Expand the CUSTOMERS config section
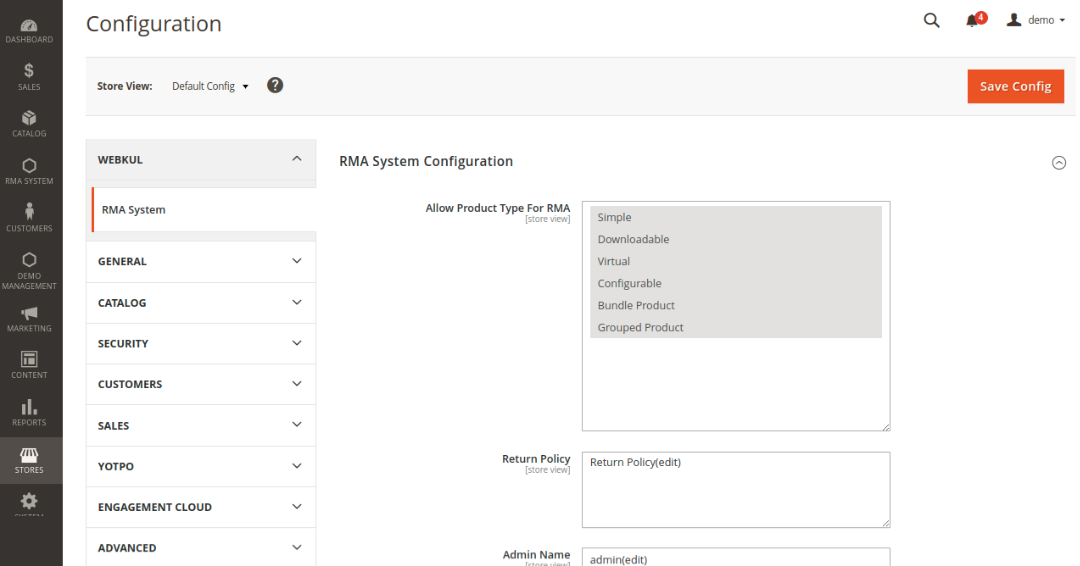 pos(200,384)
